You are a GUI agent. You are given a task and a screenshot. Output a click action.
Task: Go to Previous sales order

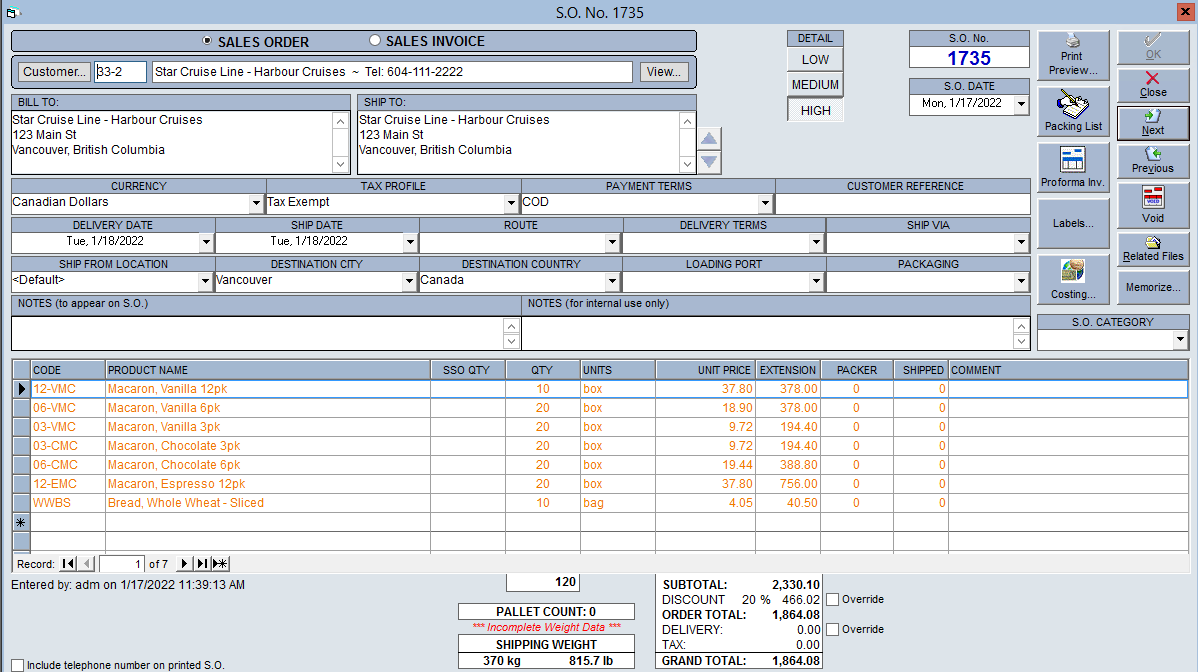coord(1153,160)
